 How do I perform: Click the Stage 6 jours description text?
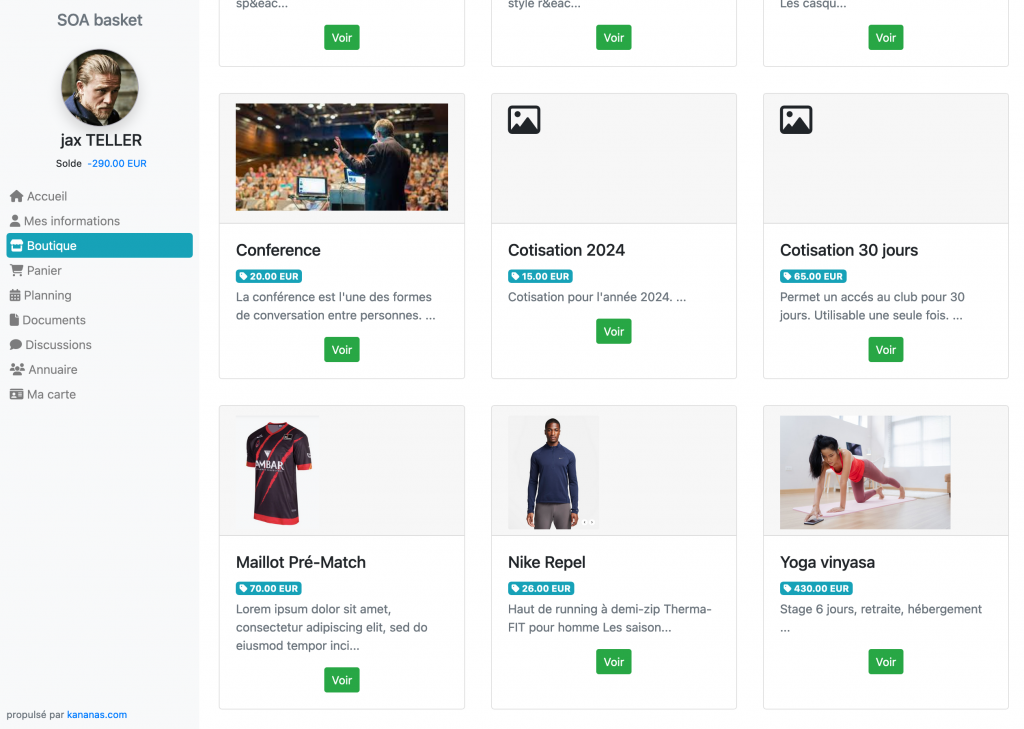click(880, 618)
